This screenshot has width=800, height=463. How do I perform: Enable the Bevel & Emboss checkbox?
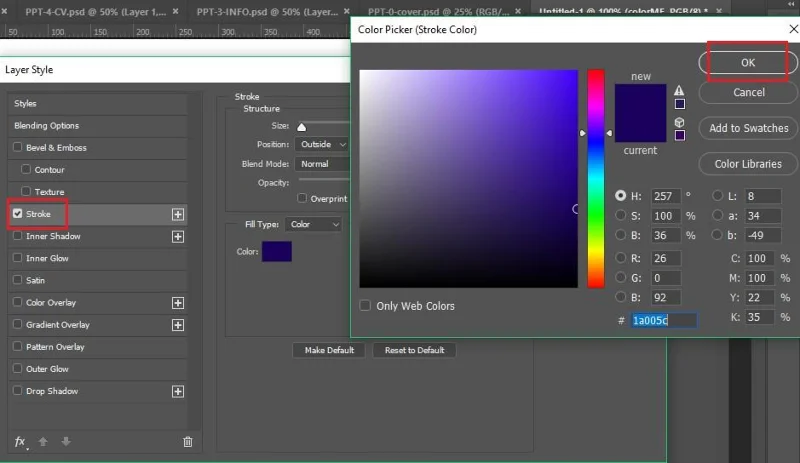pyautogui.click(x=18, y=147)
